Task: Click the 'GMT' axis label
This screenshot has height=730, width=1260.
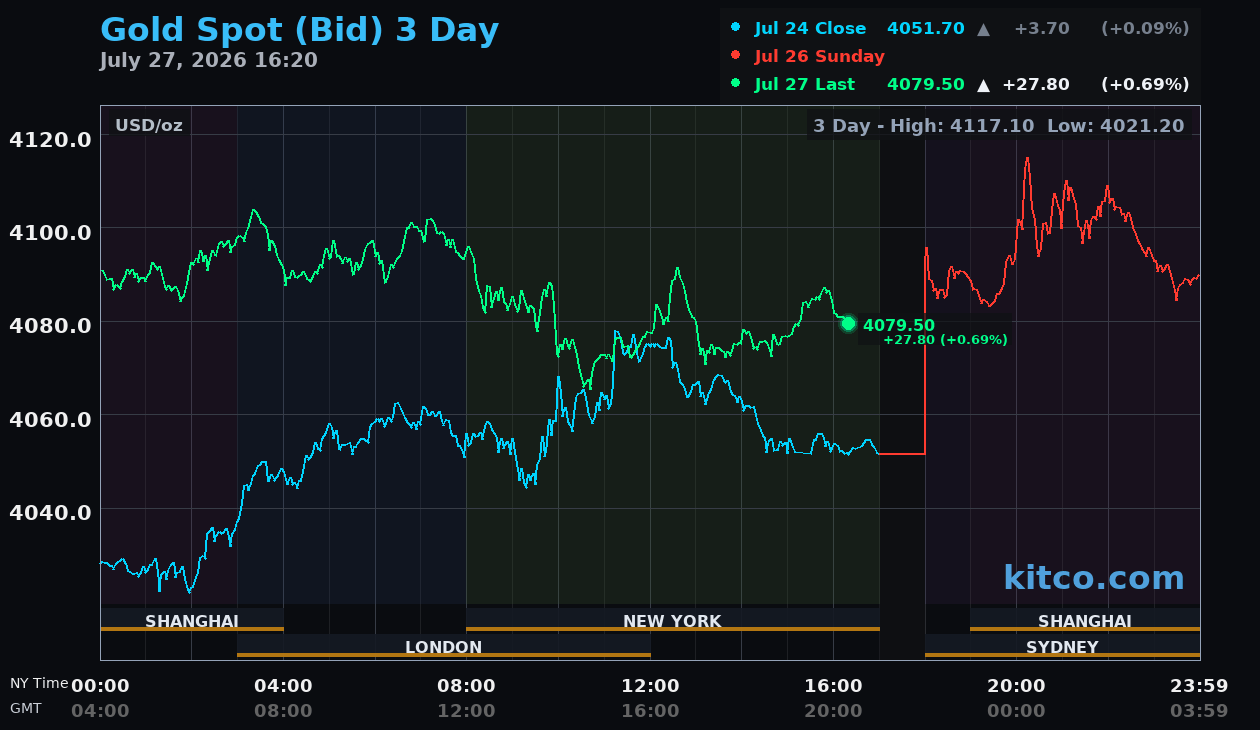Action: tap(26, 708)
